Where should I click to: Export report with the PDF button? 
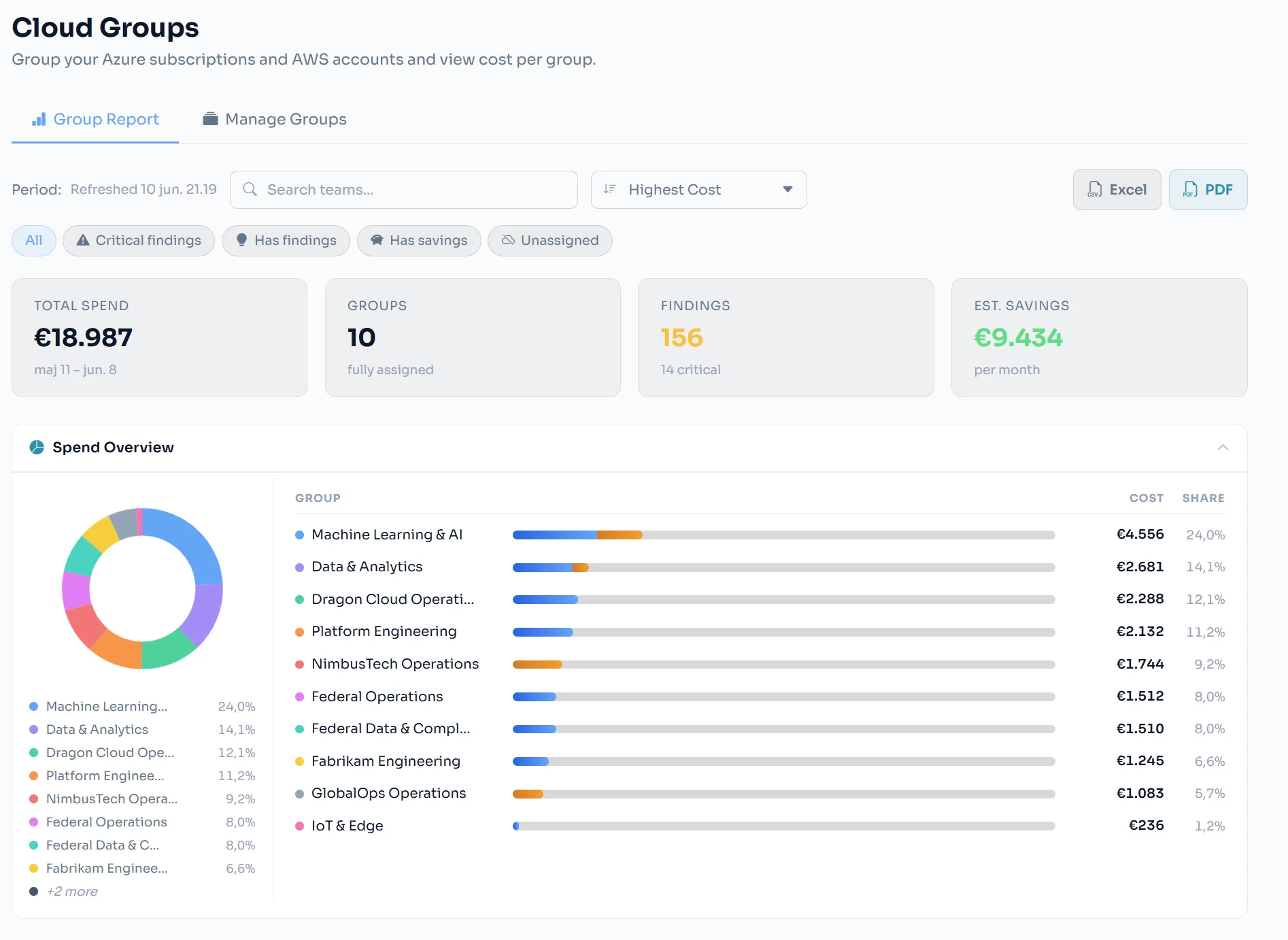(x=1208, y=190)
